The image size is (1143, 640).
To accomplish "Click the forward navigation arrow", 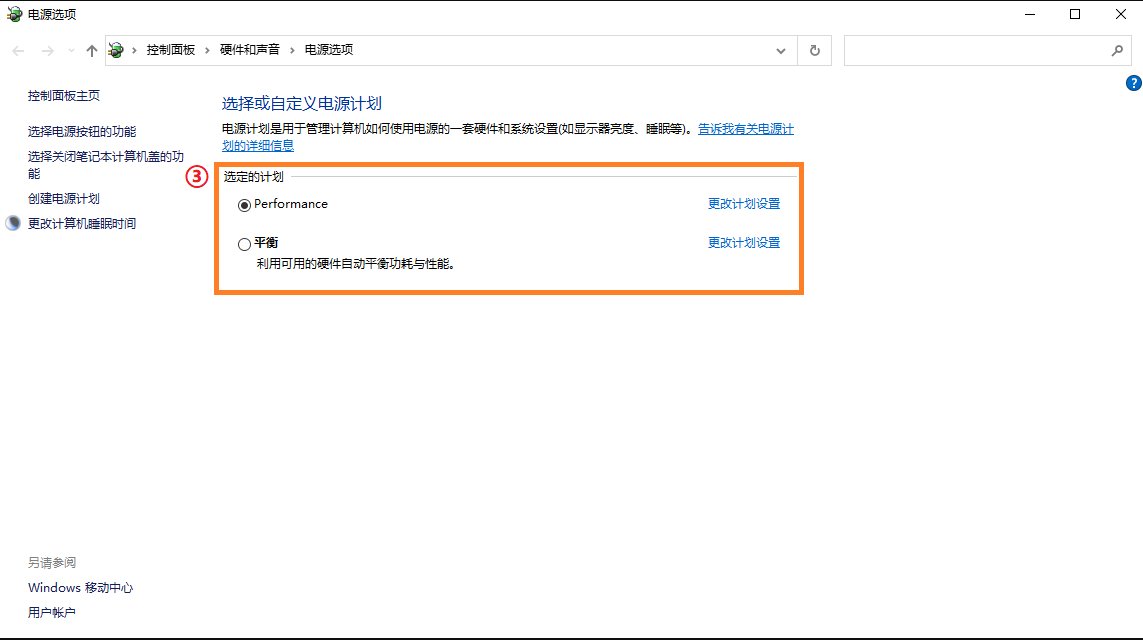I will [46, 49].
